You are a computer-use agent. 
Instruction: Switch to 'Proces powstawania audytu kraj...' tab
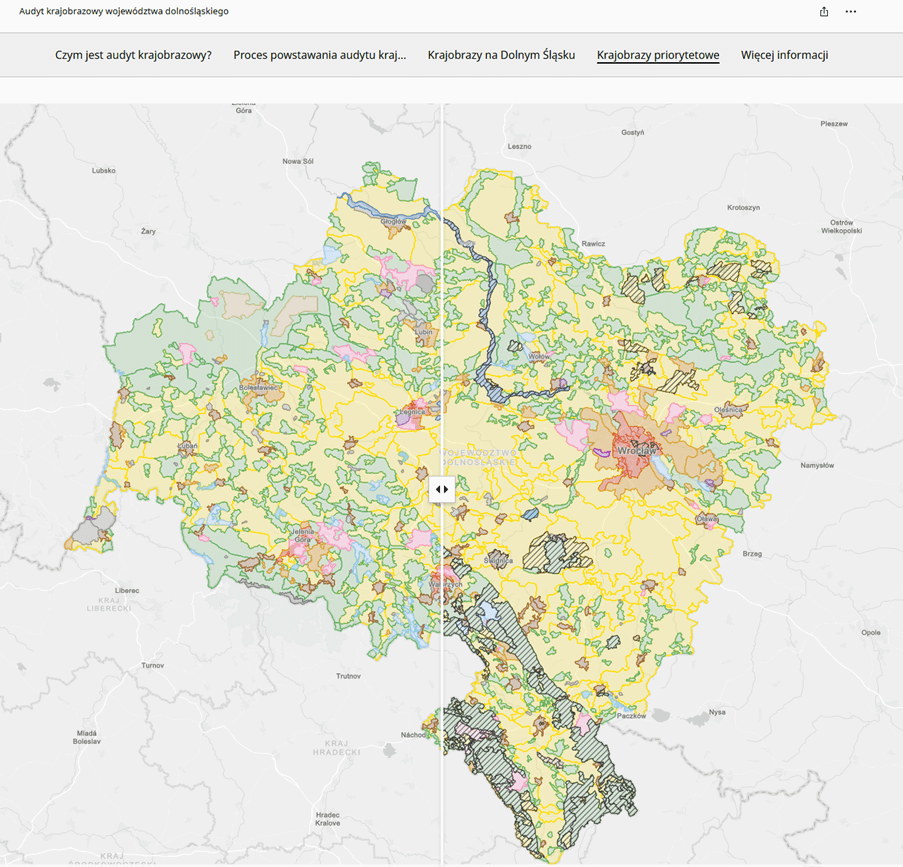tap(320, 55)
